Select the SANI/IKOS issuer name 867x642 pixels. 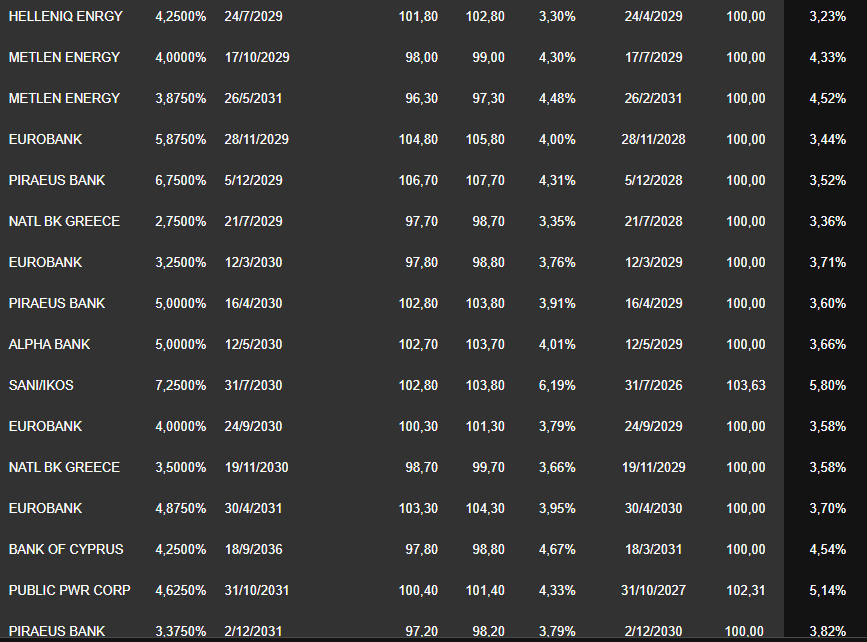(41, 385)
